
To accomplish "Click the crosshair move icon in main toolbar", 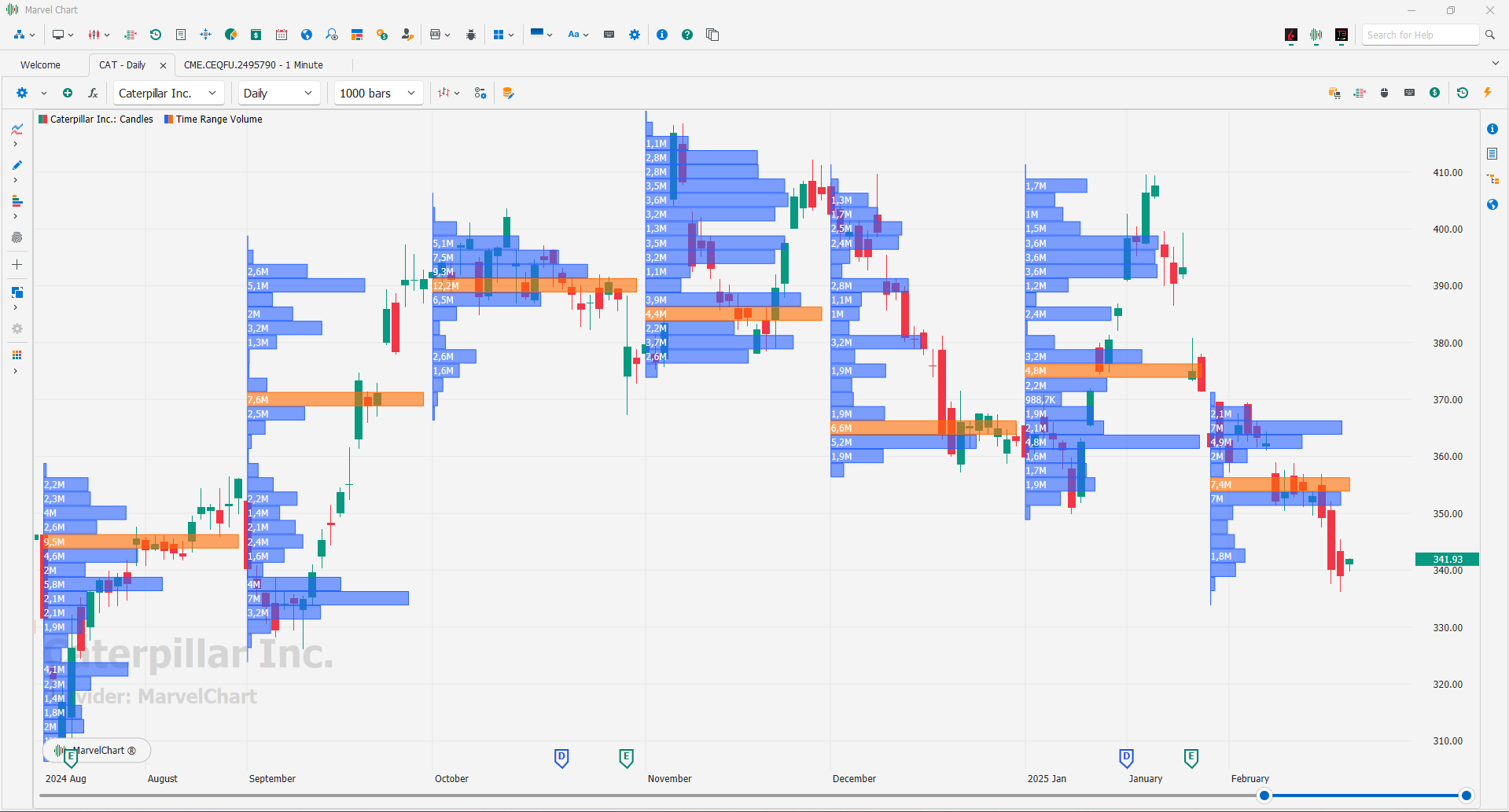I will [206, 35].
